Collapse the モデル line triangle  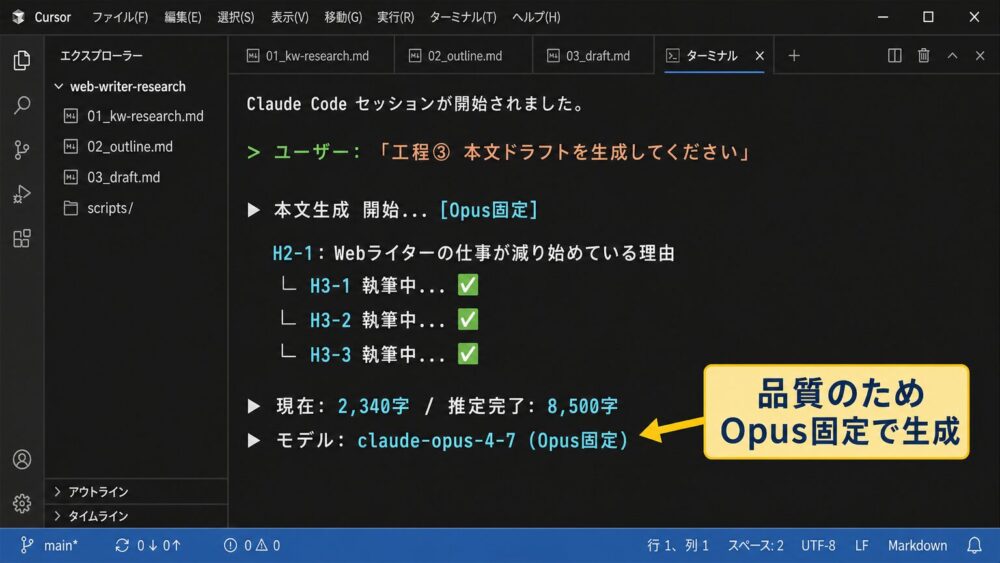coord(254,440)
